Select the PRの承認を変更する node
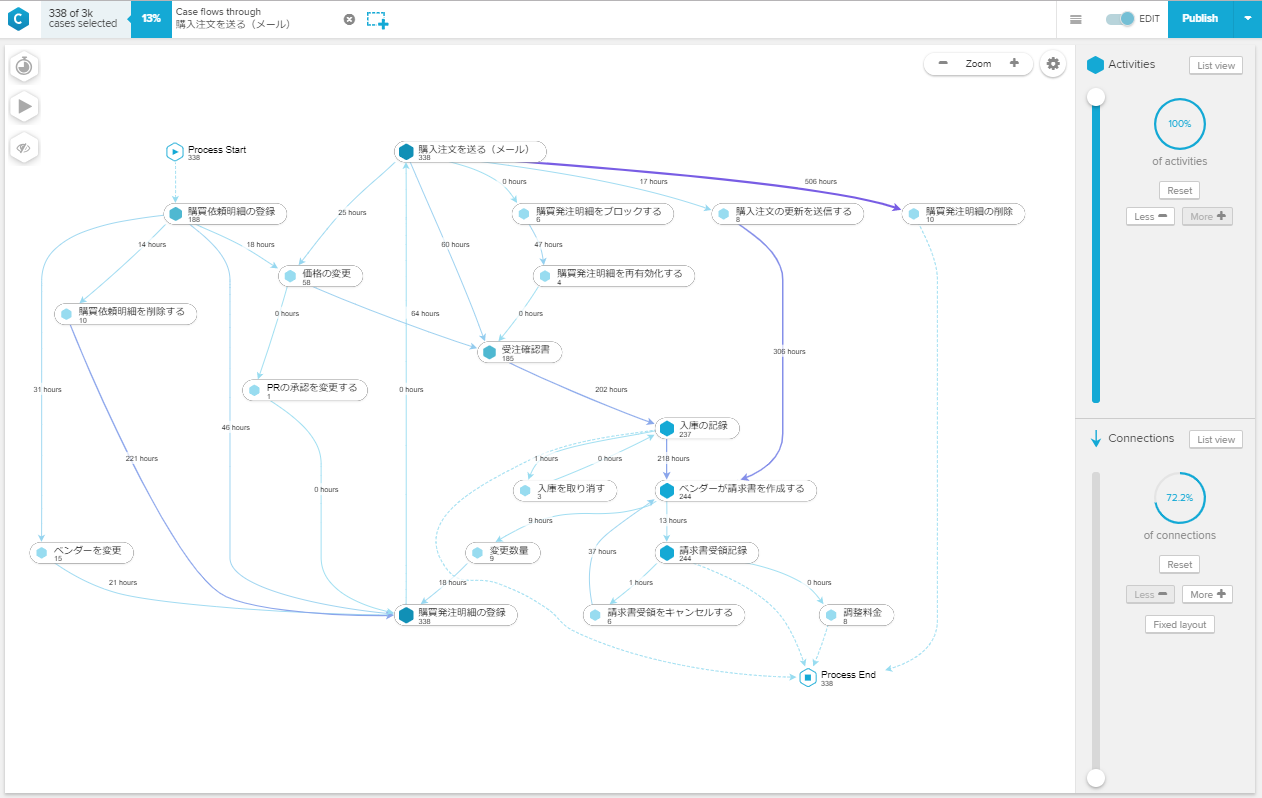Viewport: 1262px width, 798px height. point(305,390)
